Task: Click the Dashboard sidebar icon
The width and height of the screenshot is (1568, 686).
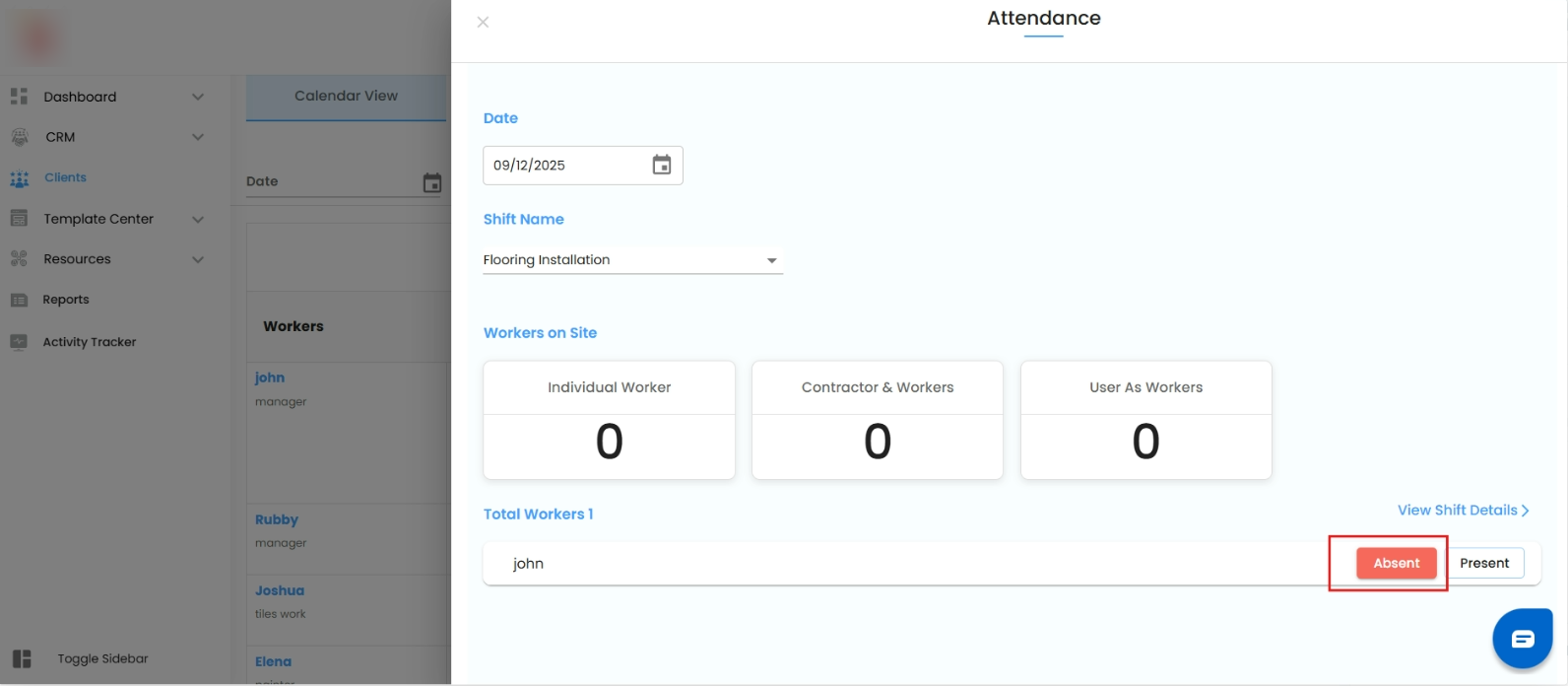Action: (19, 97)
